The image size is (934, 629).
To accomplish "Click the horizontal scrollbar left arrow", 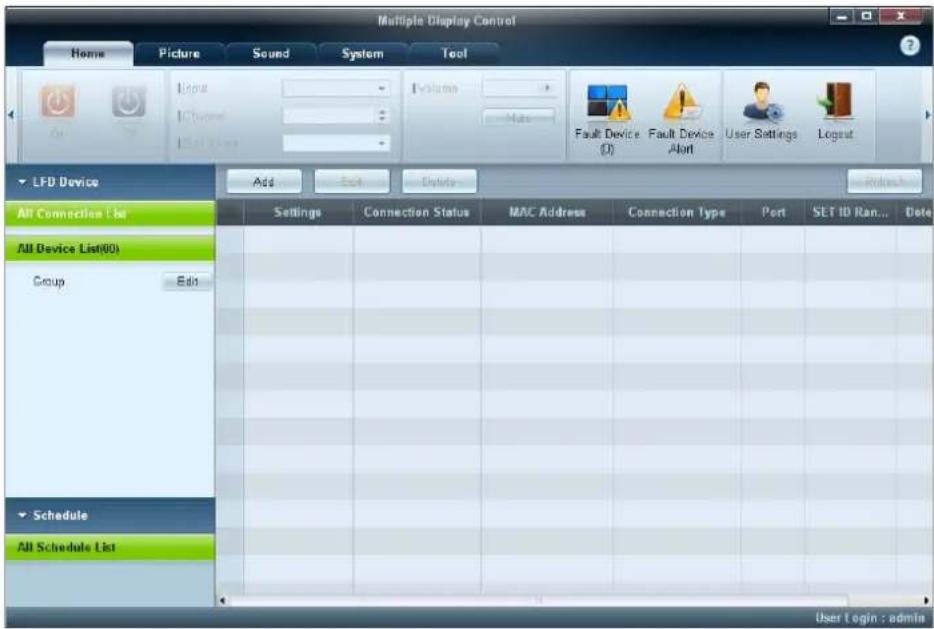I will point(223,600).
